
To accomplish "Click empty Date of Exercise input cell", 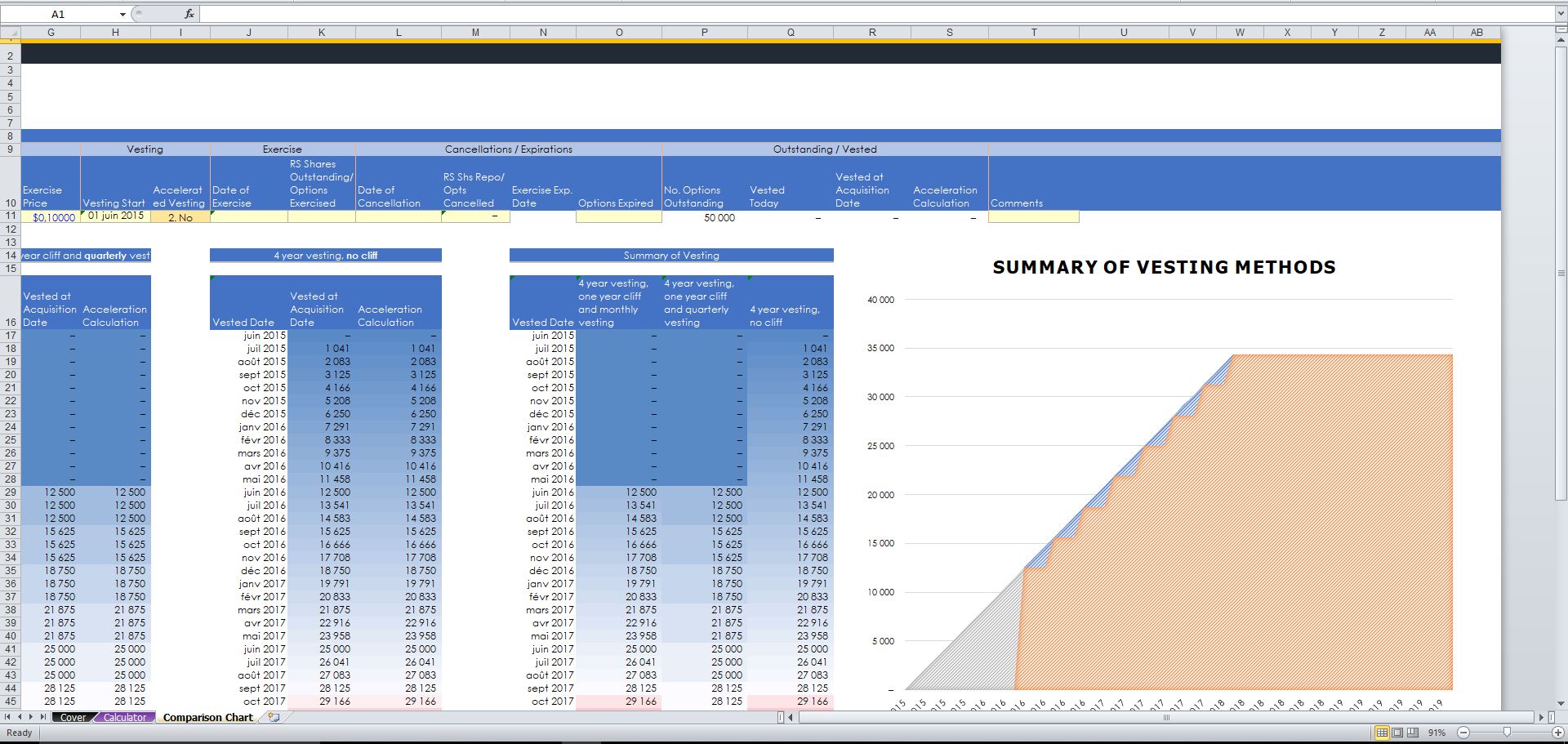I will click(x=249, y=217).
